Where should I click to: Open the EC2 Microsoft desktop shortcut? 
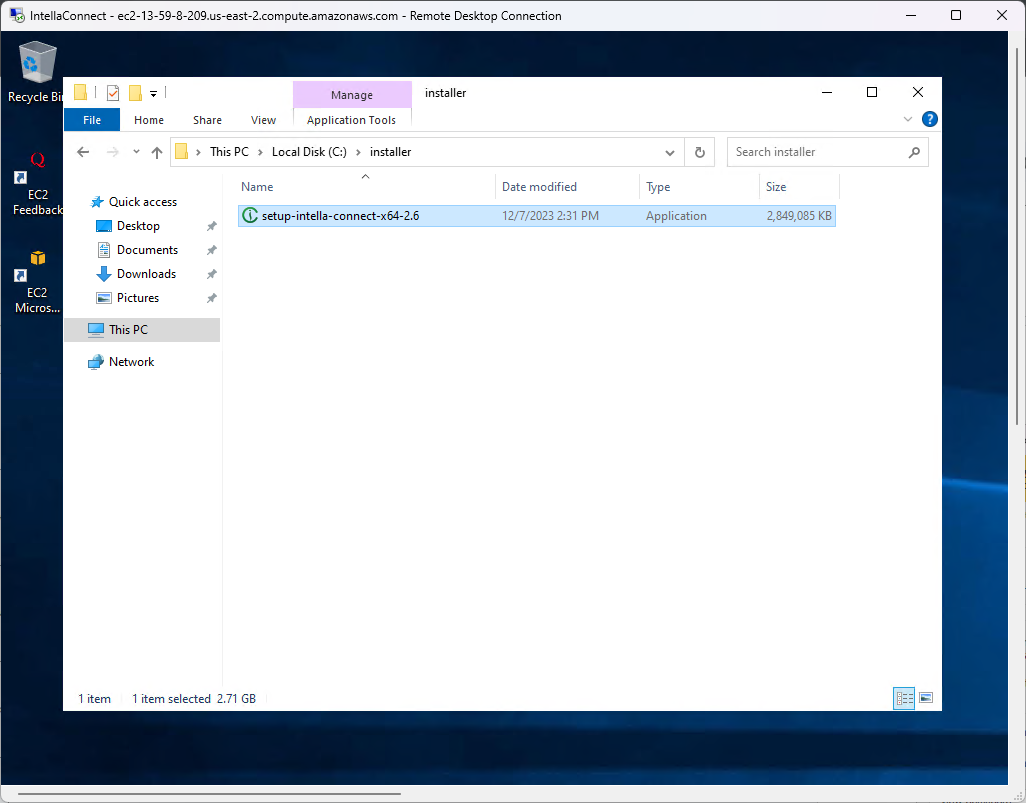pyautogui.click(x=37, y=281)
